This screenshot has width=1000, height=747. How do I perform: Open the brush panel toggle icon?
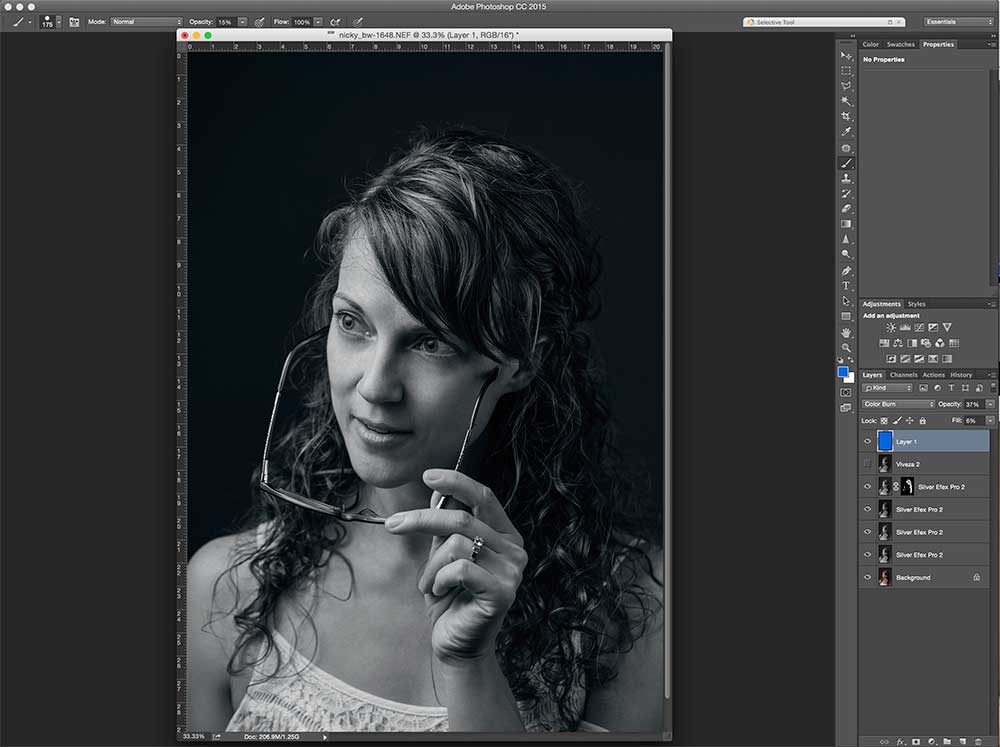coord(74,21)
